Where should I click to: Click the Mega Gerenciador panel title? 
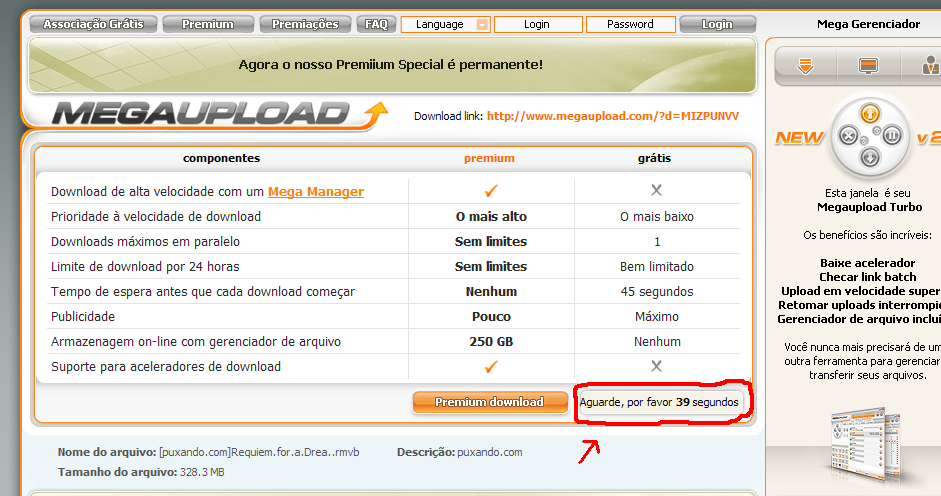tap(868, 24)
